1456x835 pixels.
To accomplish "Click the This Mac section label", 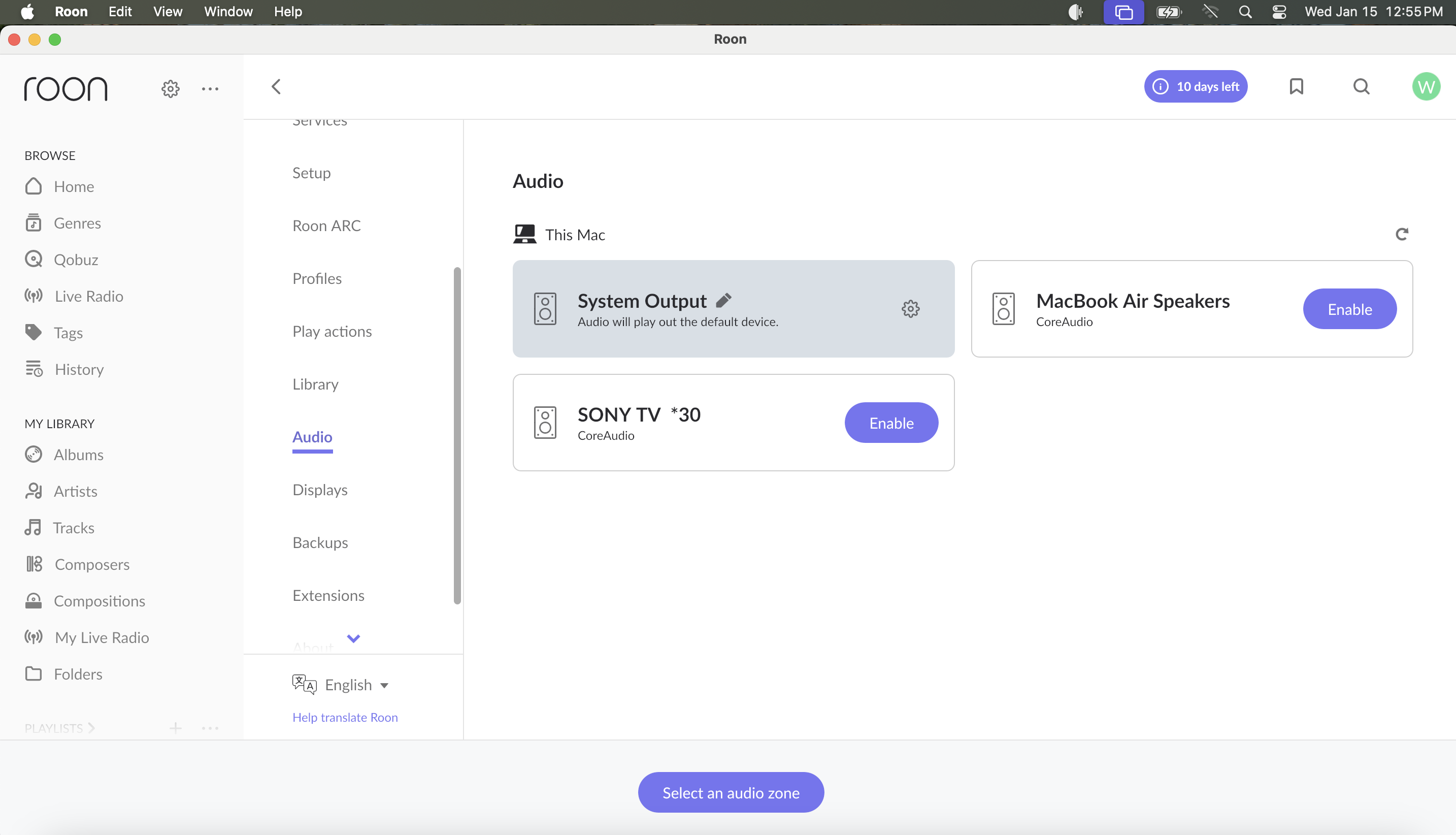I will [575, 234].
